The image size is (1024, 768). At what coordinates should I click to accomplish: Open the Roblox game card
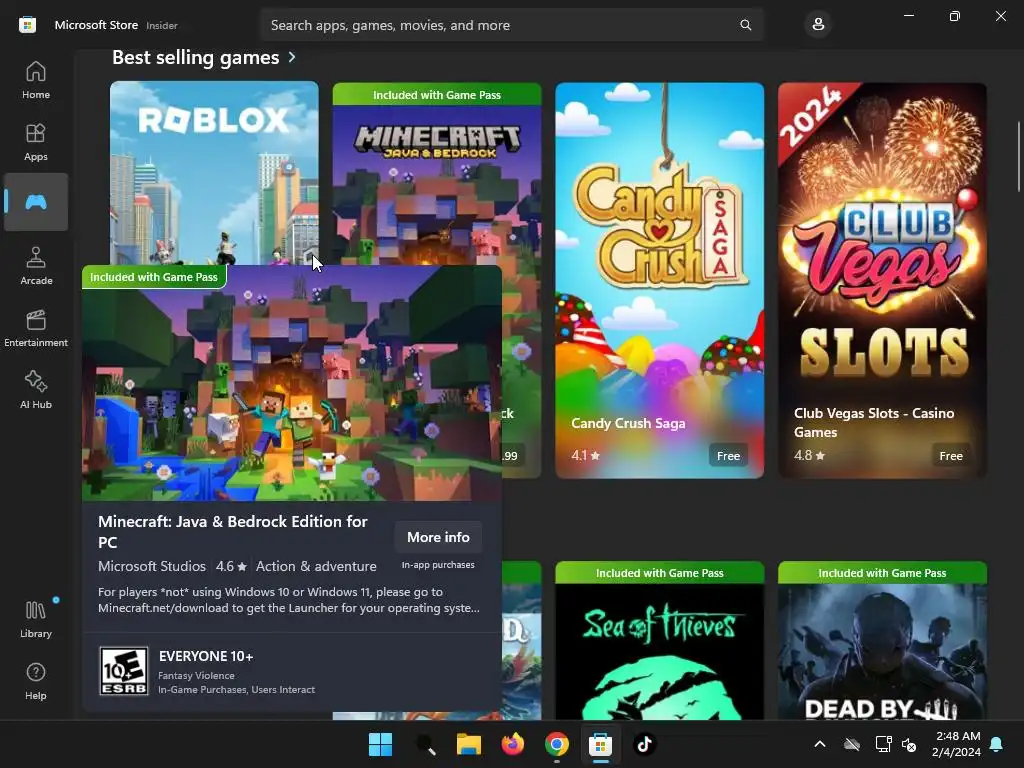coord(214,172)
